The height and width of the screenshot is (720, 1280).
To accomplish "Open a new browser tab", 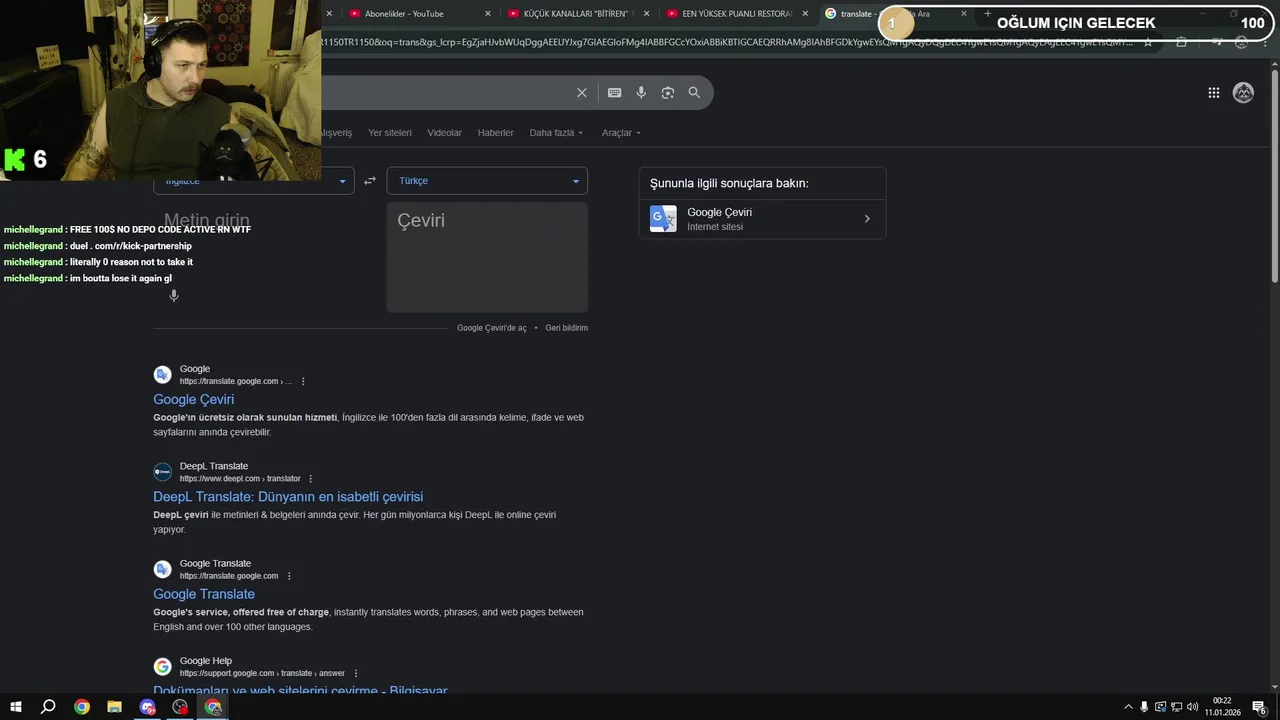I will coord(988,14).
